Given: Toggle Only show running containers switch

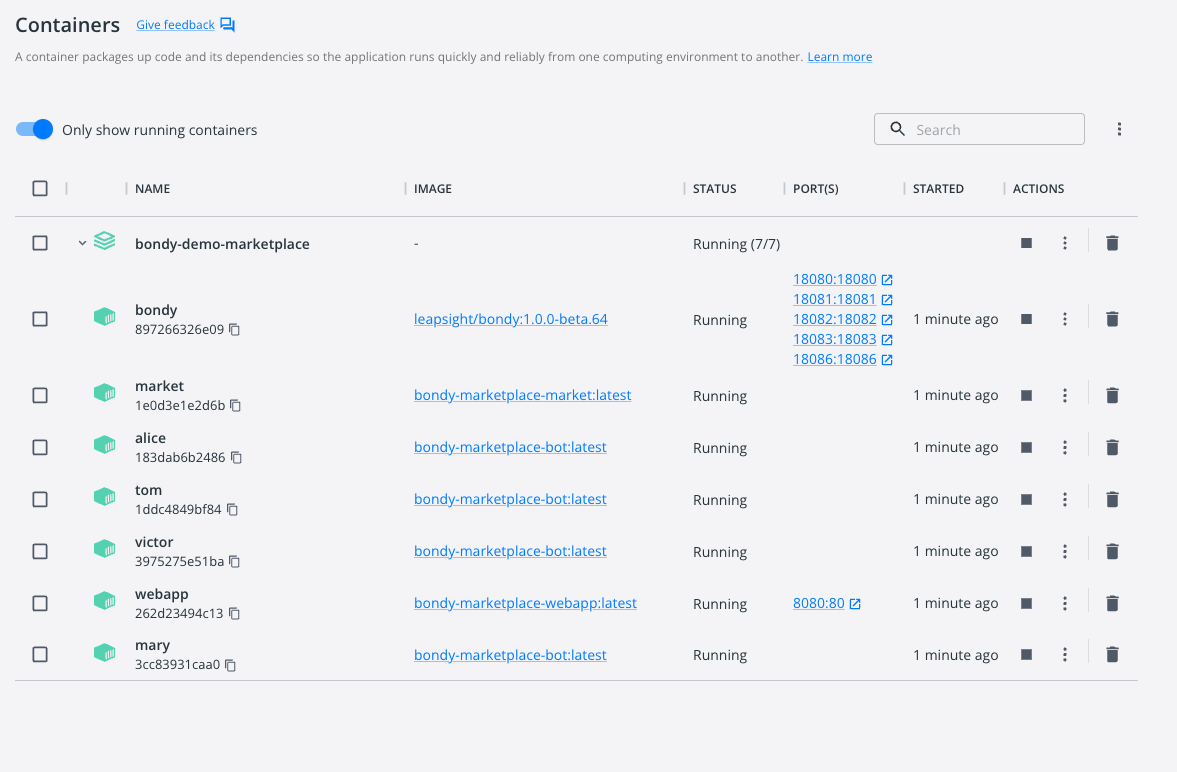Looking at the screenshot, I should coord(35,129).
